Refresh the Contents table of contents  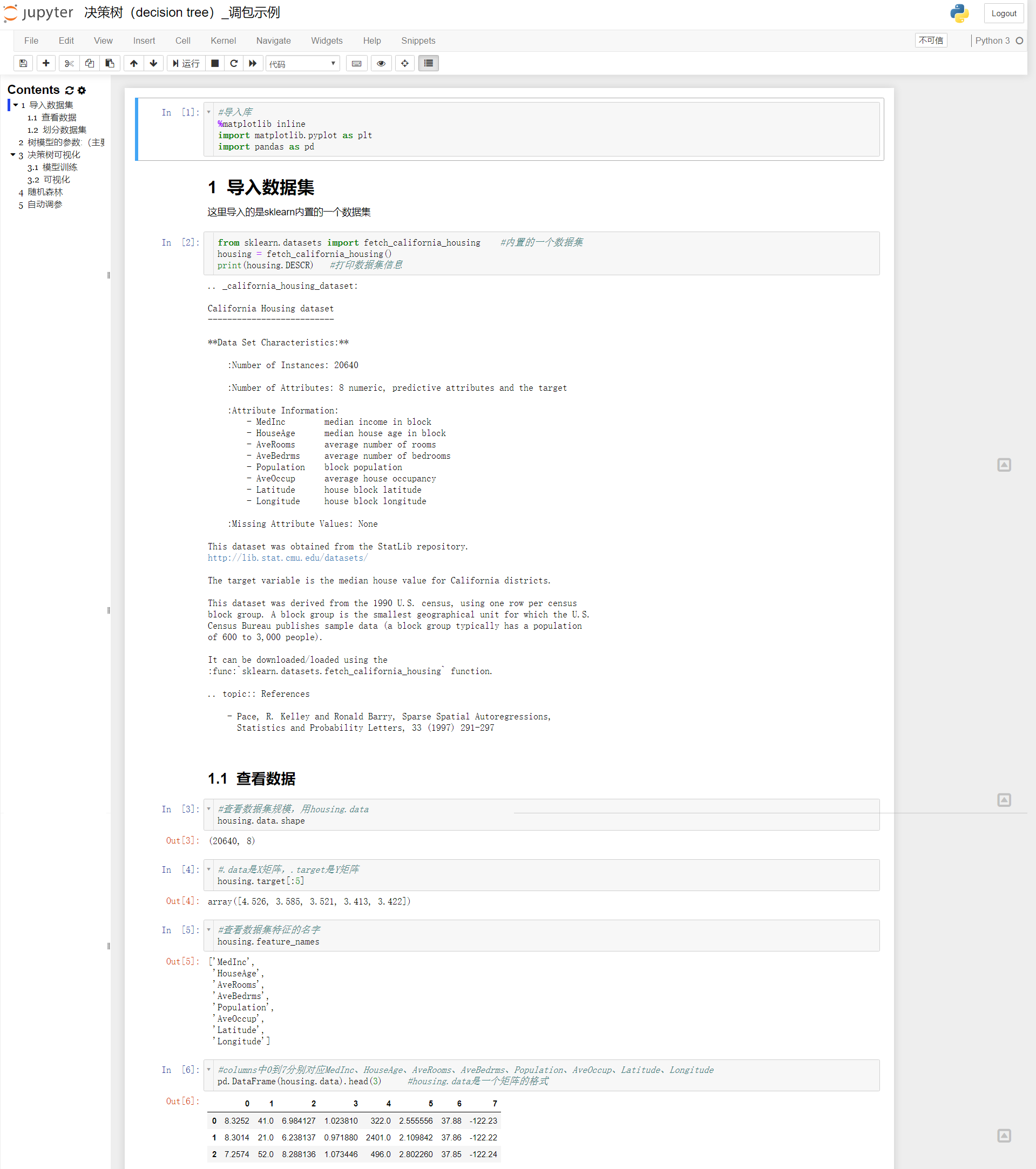pos(70,90)
